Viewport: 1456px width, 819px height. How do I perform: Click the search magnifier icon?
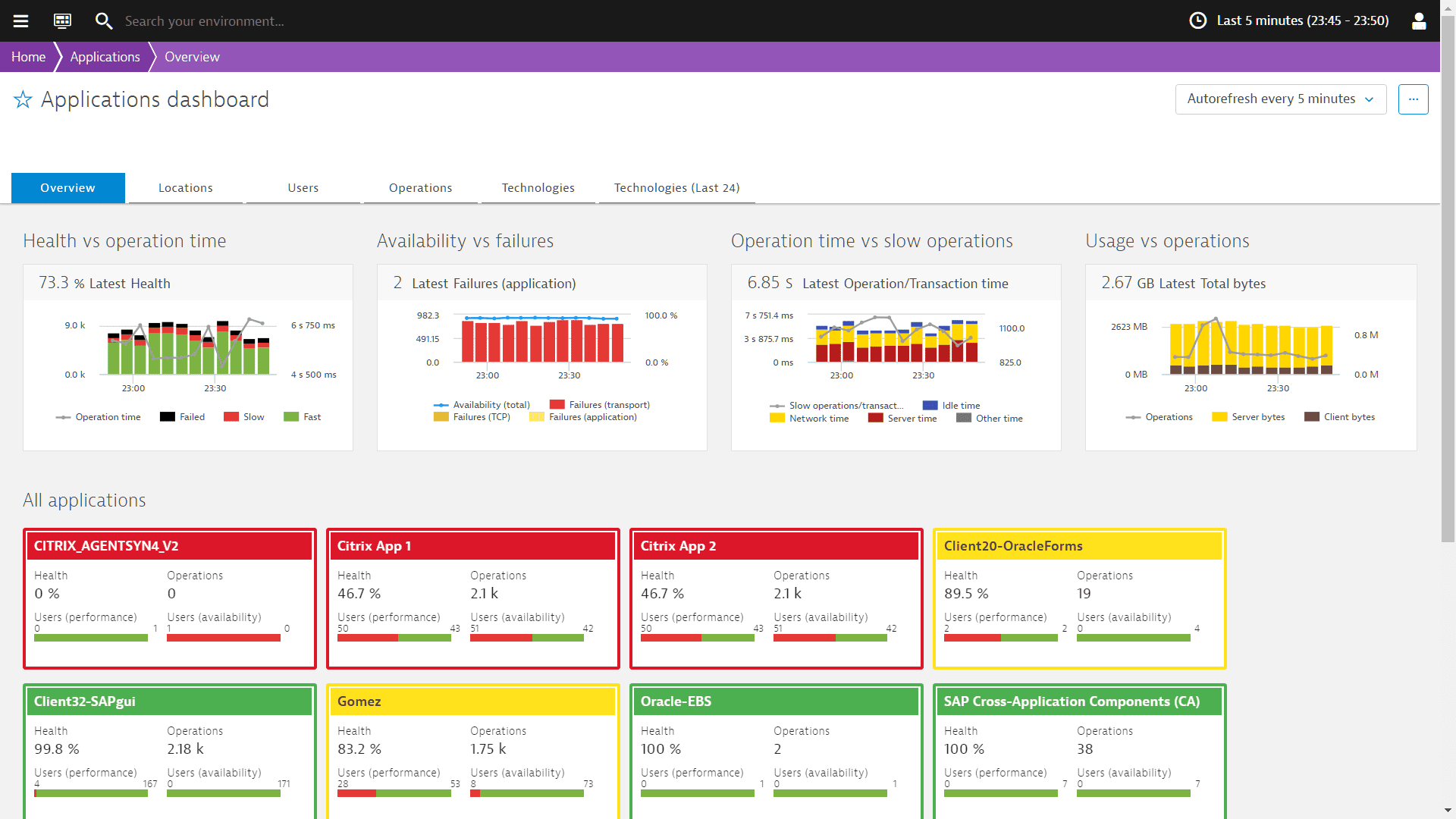[104, 20]
